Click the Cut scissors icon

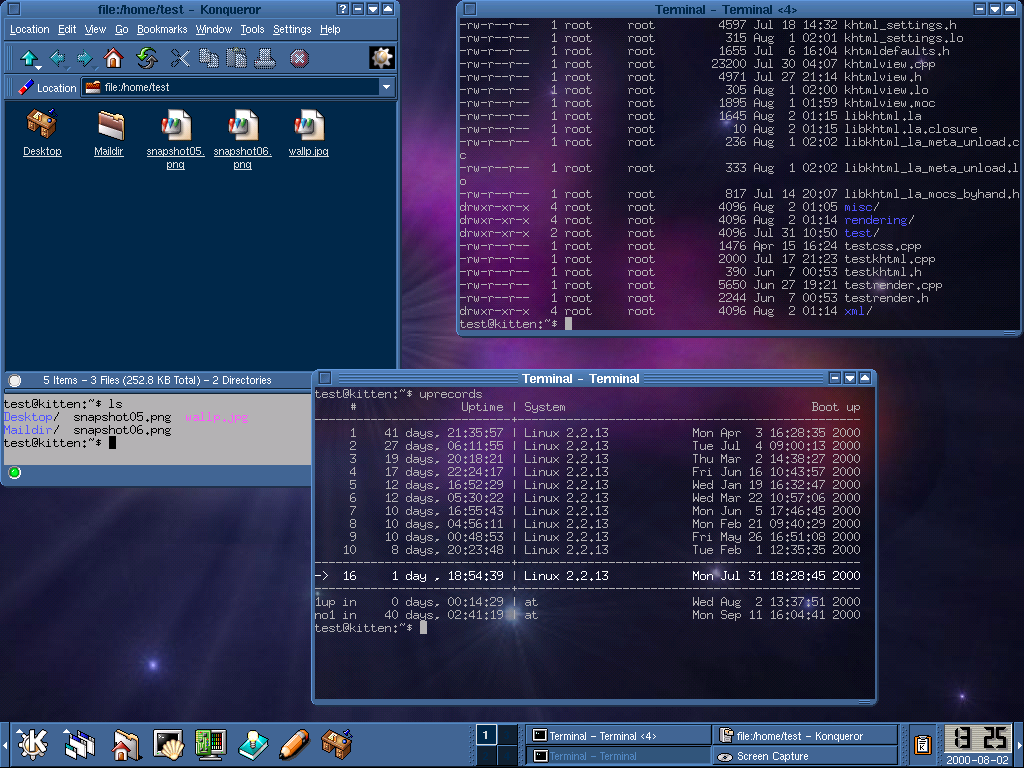tap(180, 58)
